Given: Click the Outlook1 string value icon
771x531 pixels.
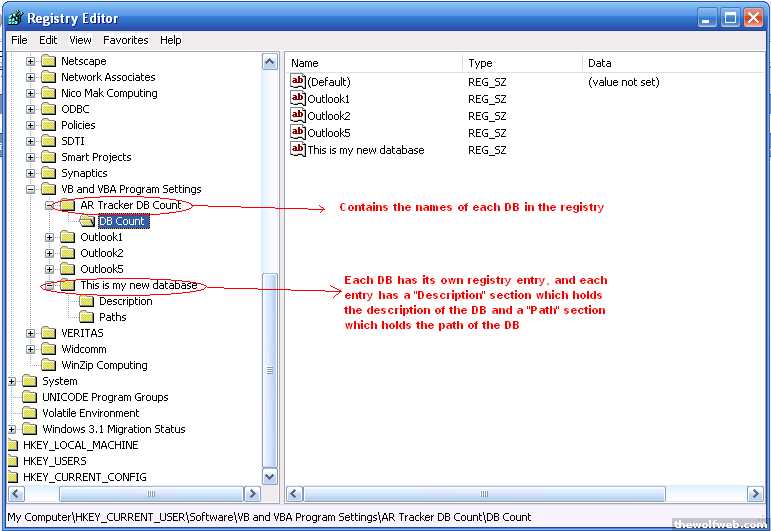Looking at the screenshot, I should (298, 98).
